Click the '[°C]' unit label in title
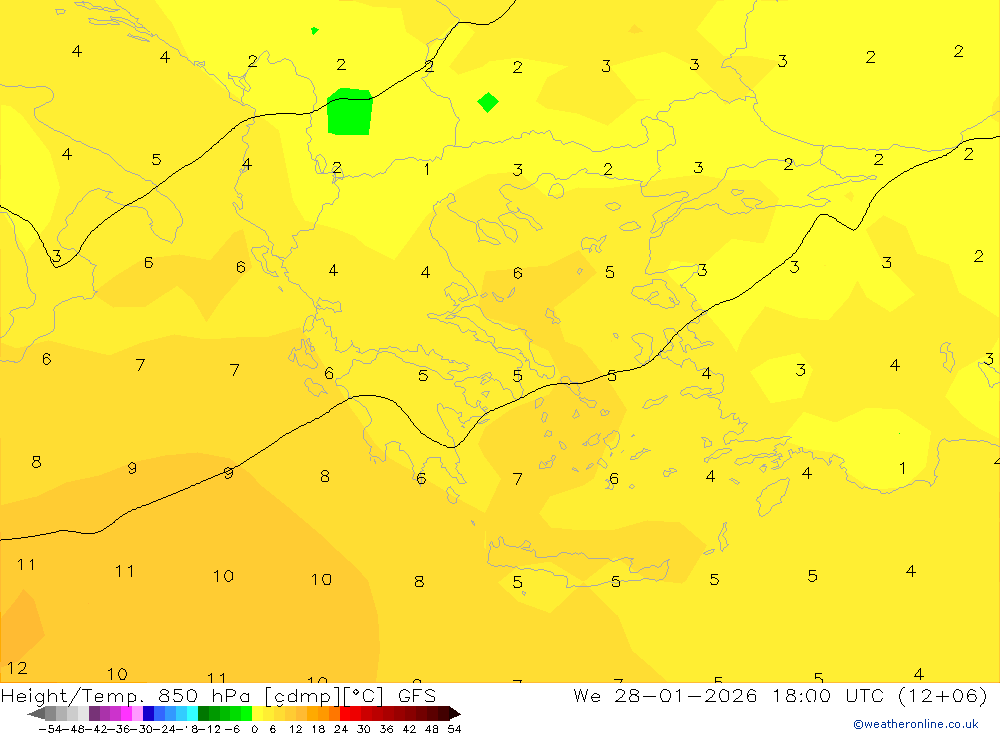This screenshot has height=733, width=1000. point(365,695)
